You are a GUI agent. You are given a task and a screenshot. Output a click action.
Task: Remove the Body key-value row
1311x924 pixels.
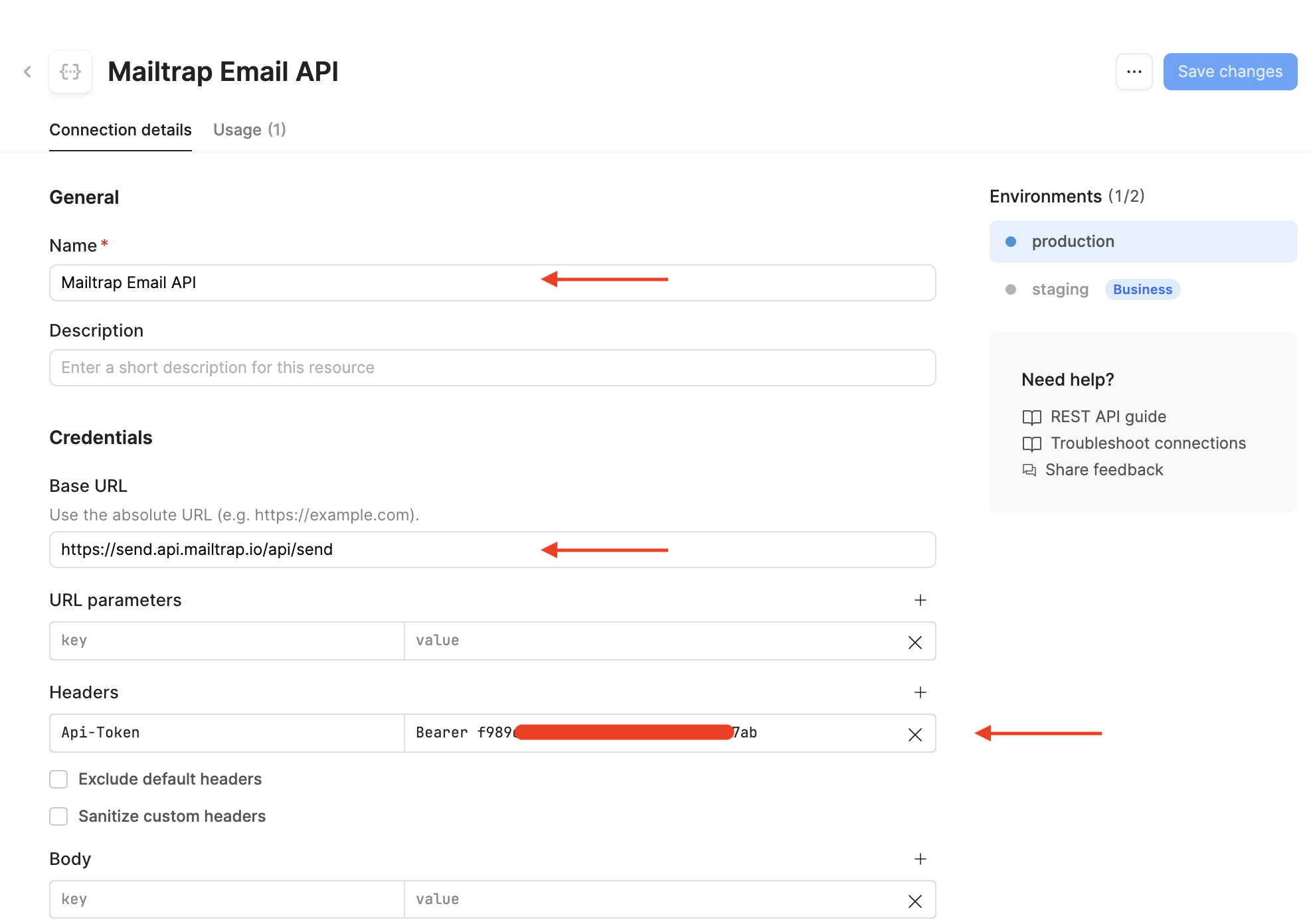tap(915, 901)
